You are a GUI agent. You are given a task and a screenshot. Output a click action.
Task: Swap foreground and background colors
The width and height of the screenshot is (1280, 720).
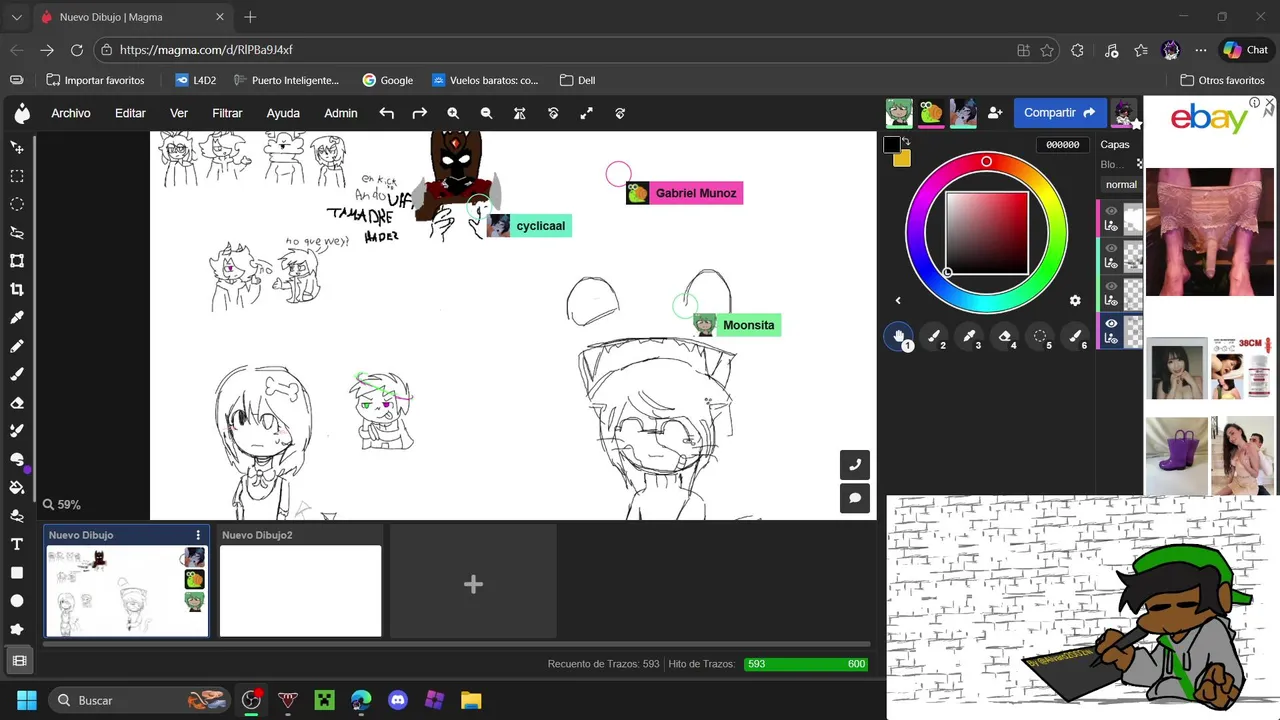pyautogui.click(x=906, y=141)
